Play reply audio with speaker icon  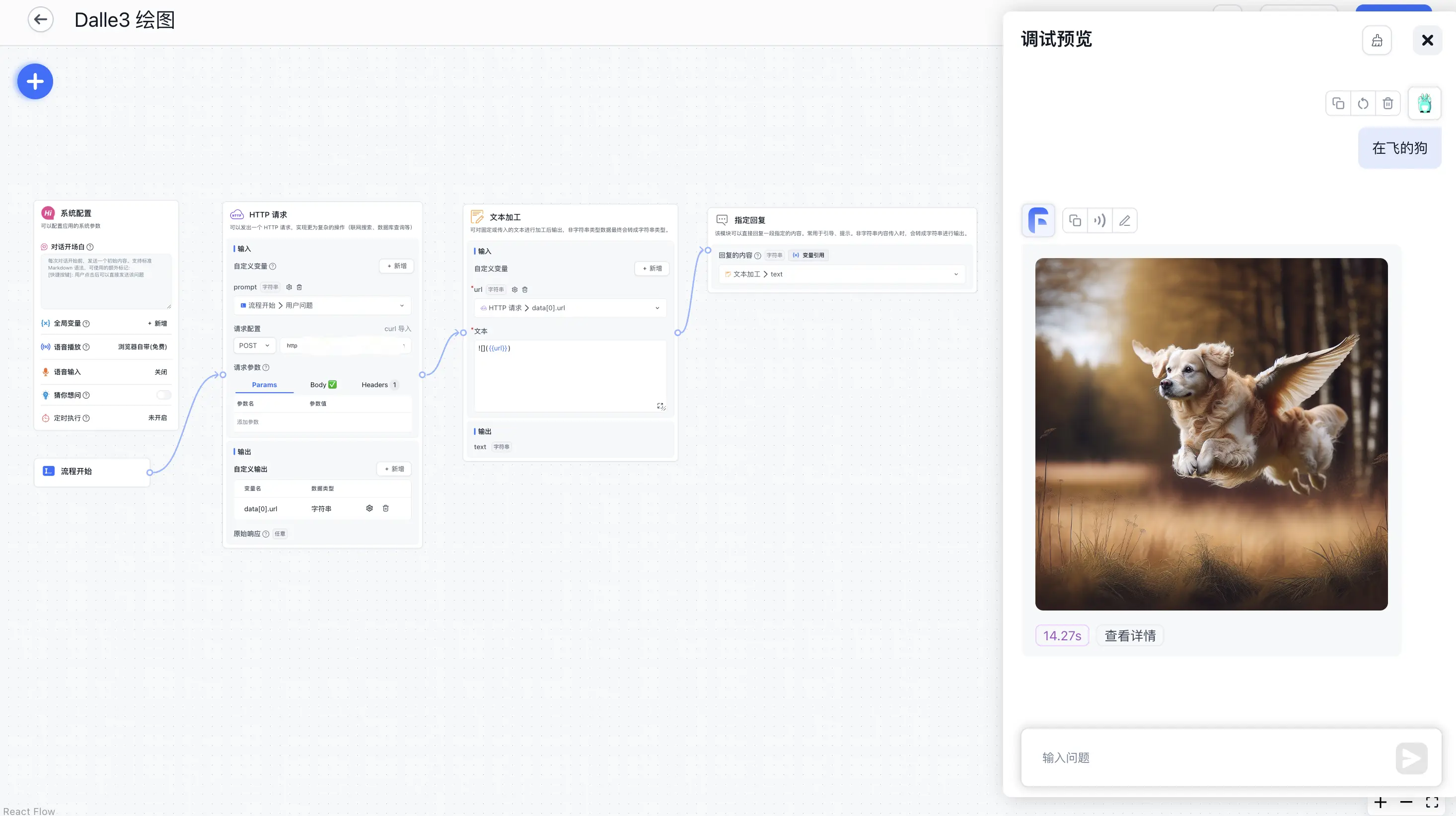click(1099, 220)
